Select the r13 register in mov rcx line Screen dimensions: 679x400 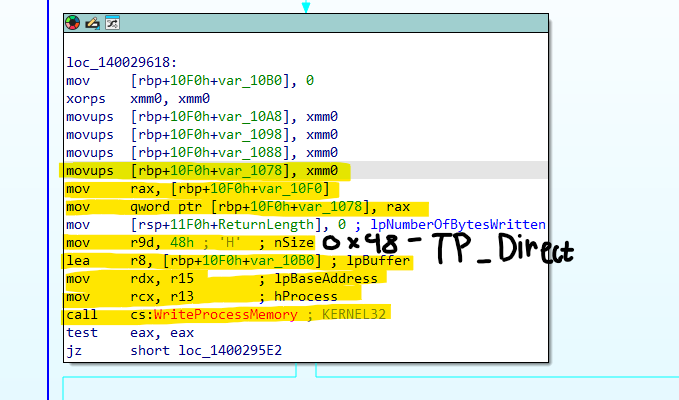click(182, 297)
